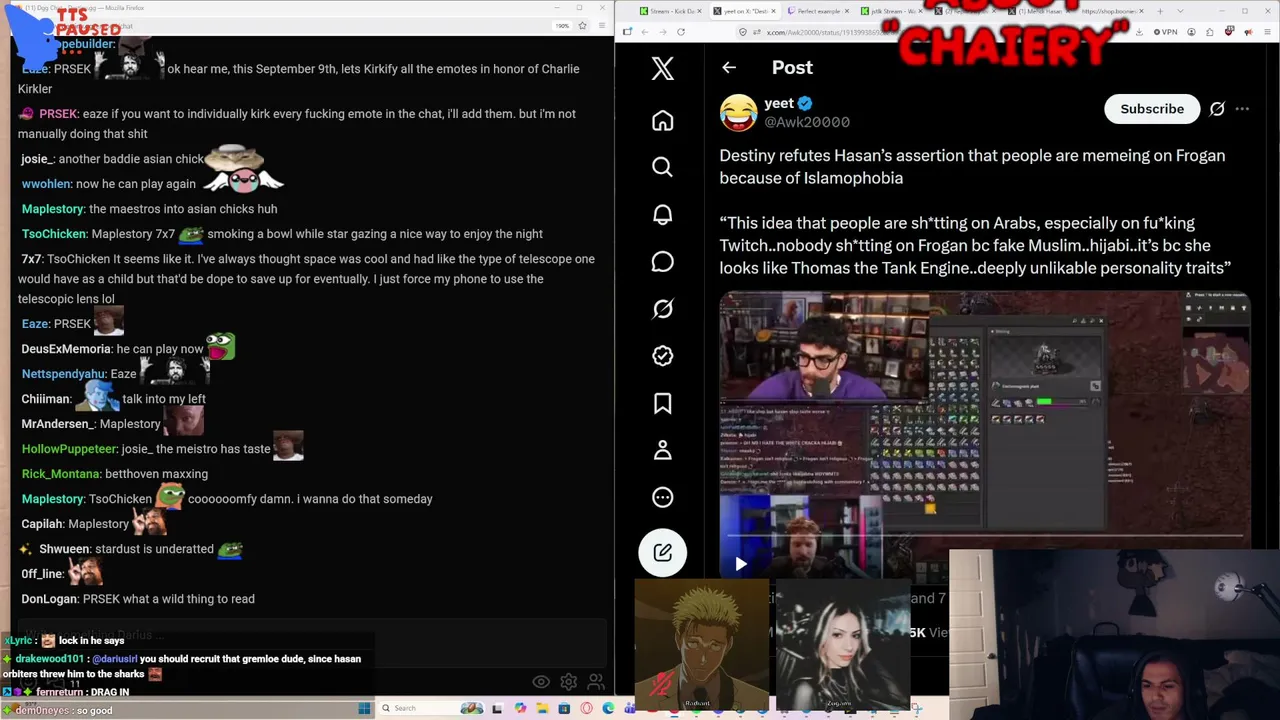Image resolution: width=1280 pixels, height=720 pixels.
Task: Go back using the Post arrow
Action: (729, 68)
